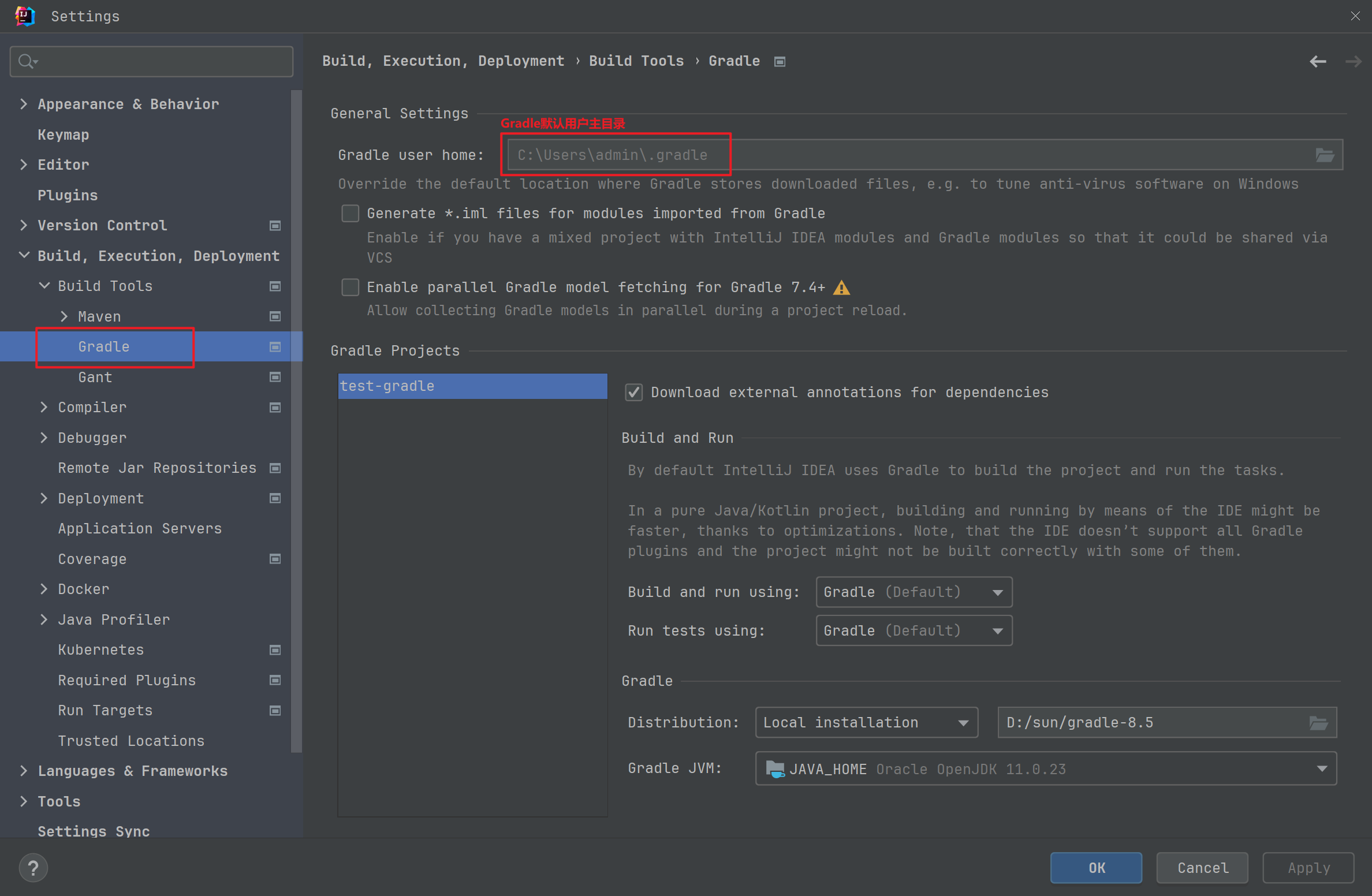
Task: Click the help question mark button
Action: pyautogui.click(x=33, y=868)
